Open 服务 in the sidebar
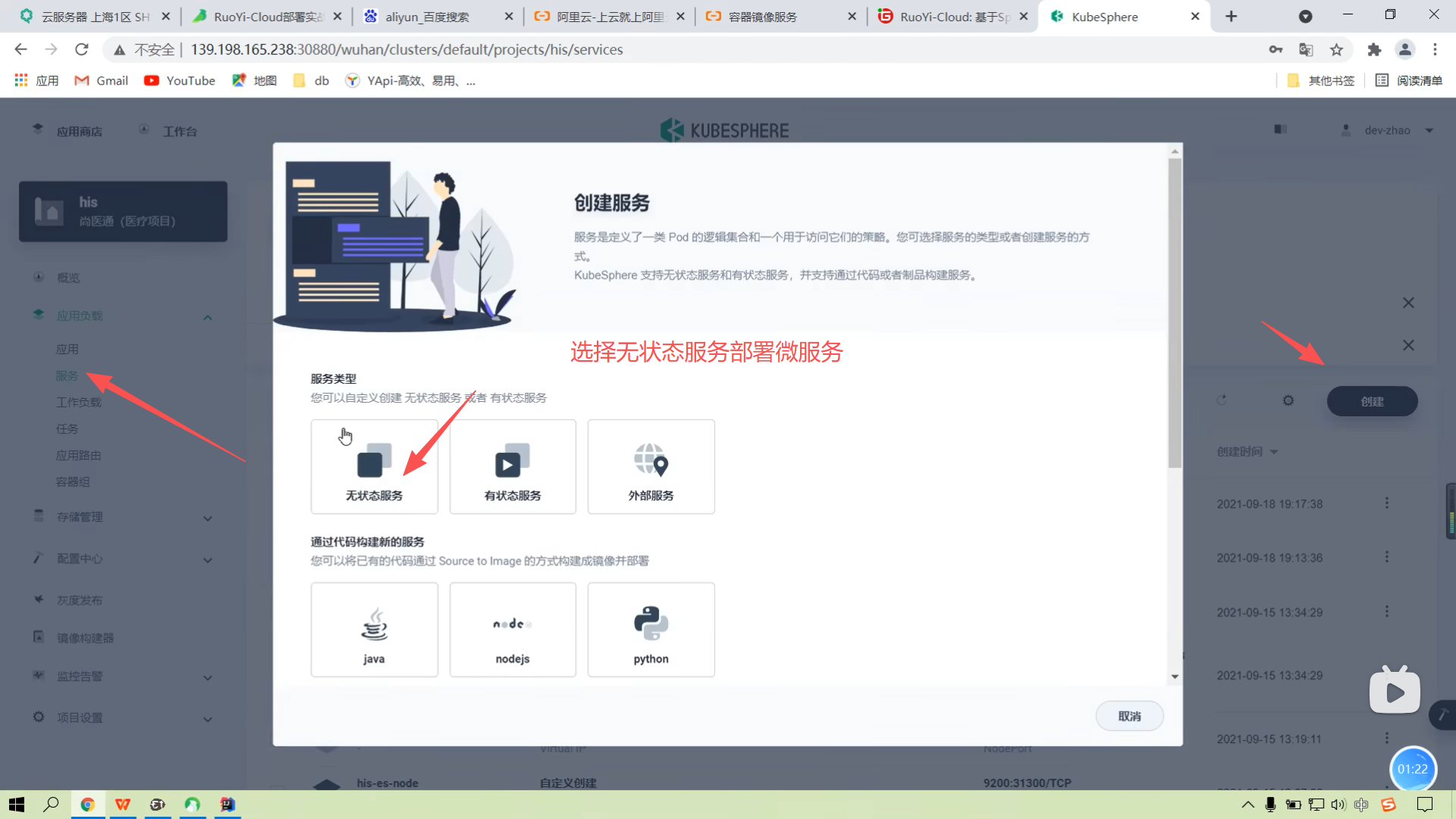This screenshot has height=819, width=1456. 67,375
